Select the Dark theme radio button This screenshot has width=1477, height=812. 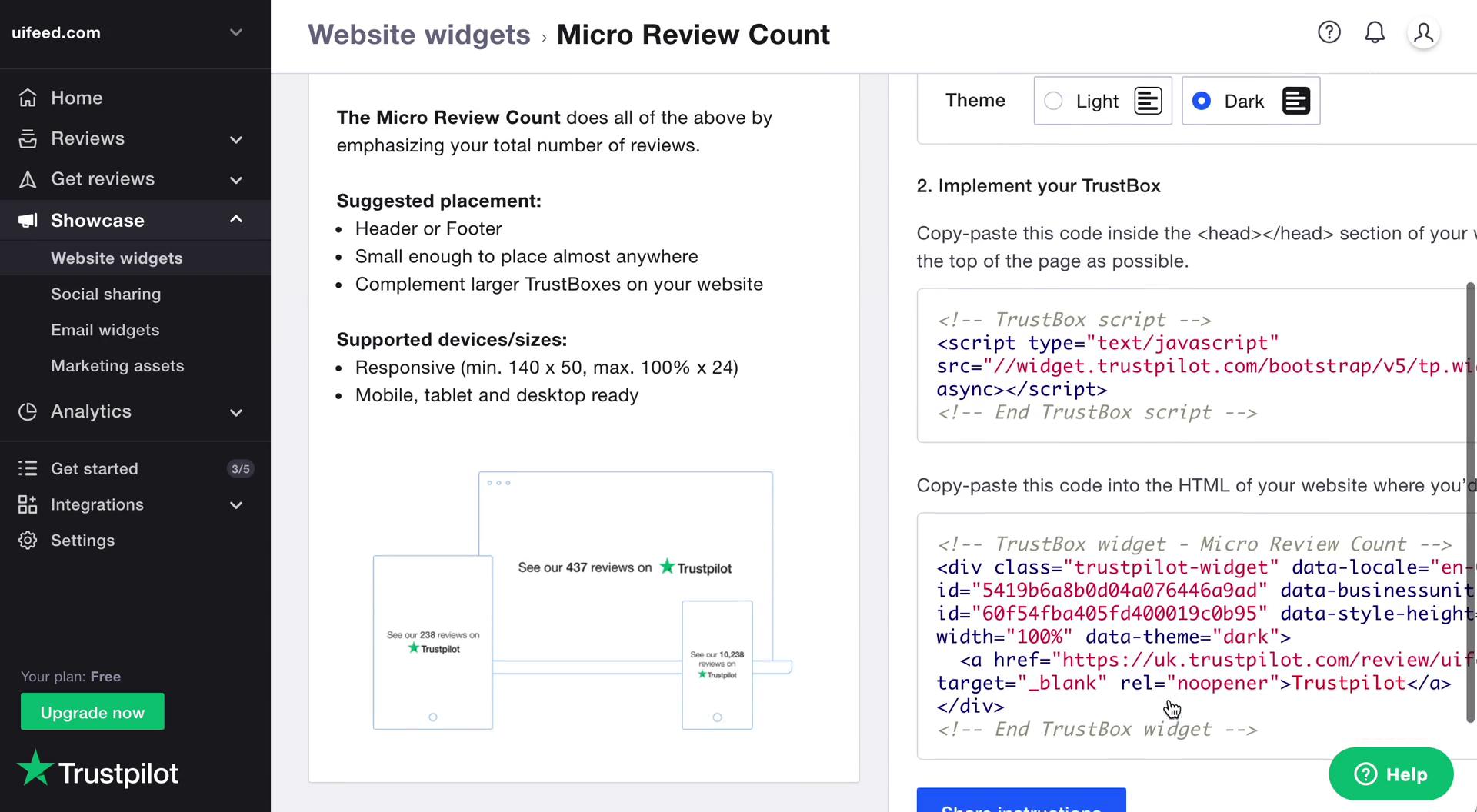pyautogui.click(x=1201, y=101)
